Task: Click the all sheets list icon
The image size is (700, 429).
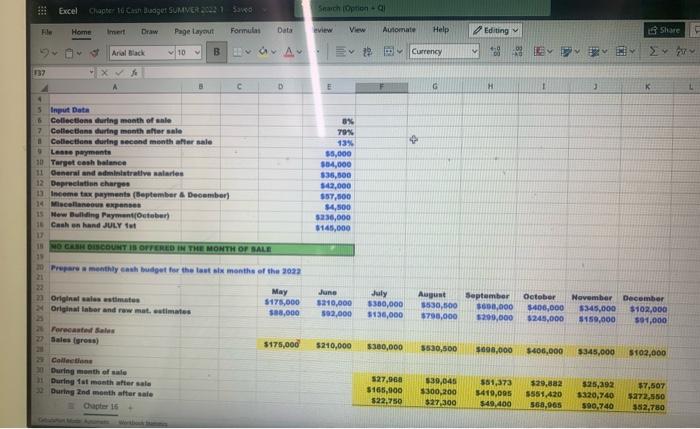Action: point(71,406)
